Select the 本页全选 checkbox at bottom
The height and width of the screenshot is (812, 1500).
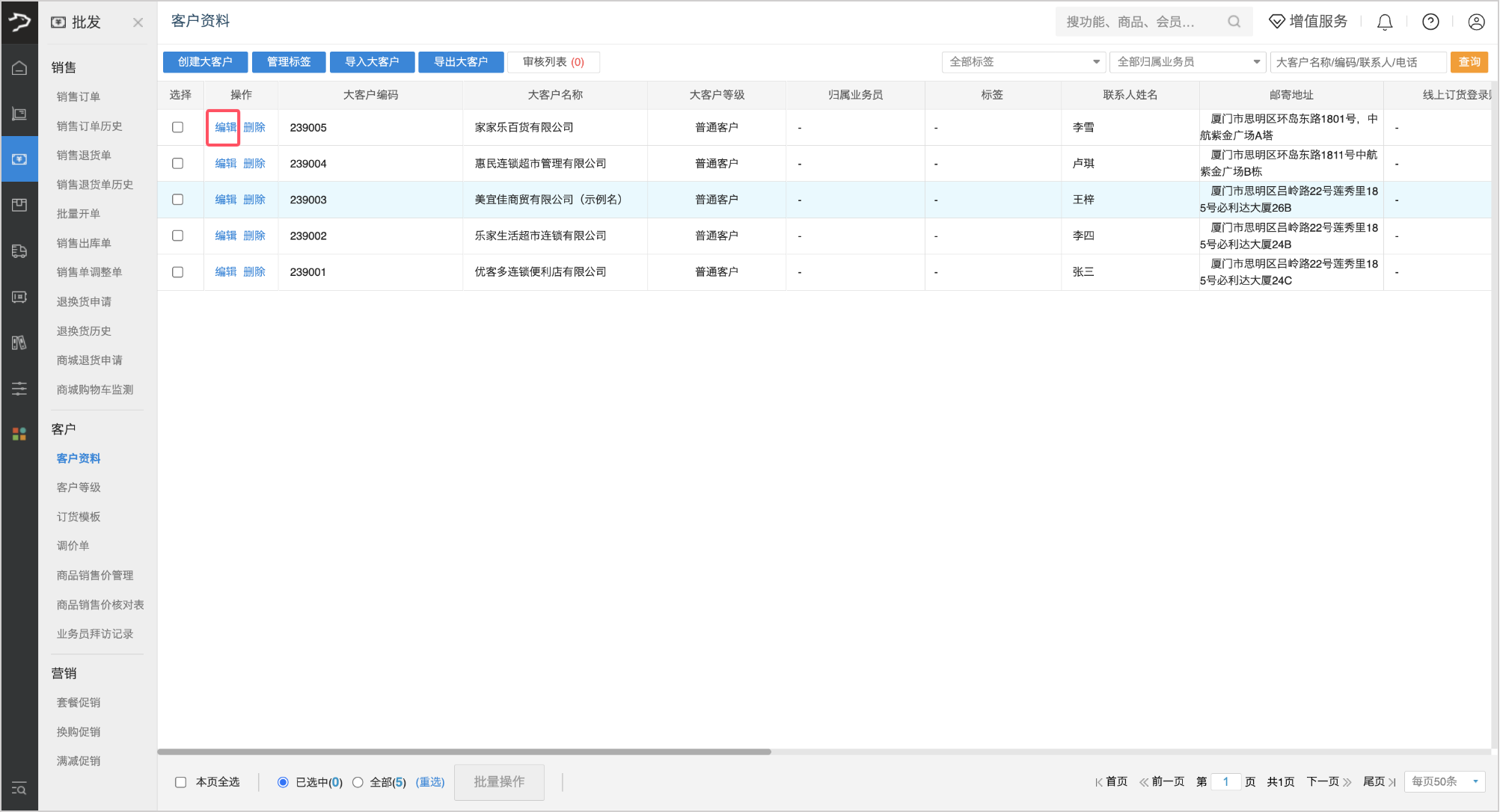pos(180,781)
